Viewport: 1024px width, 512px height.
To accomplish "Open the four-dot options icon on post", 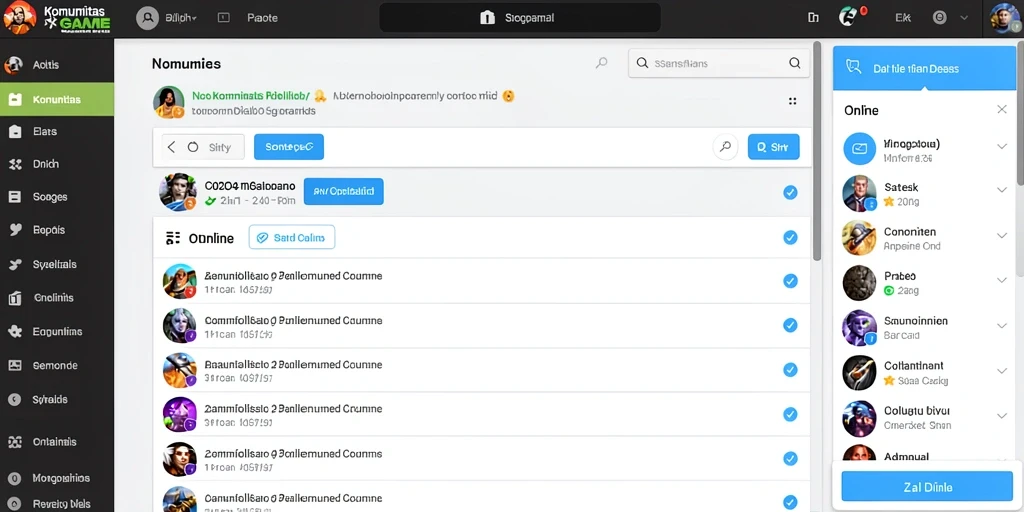I will [x=792, y=101].
